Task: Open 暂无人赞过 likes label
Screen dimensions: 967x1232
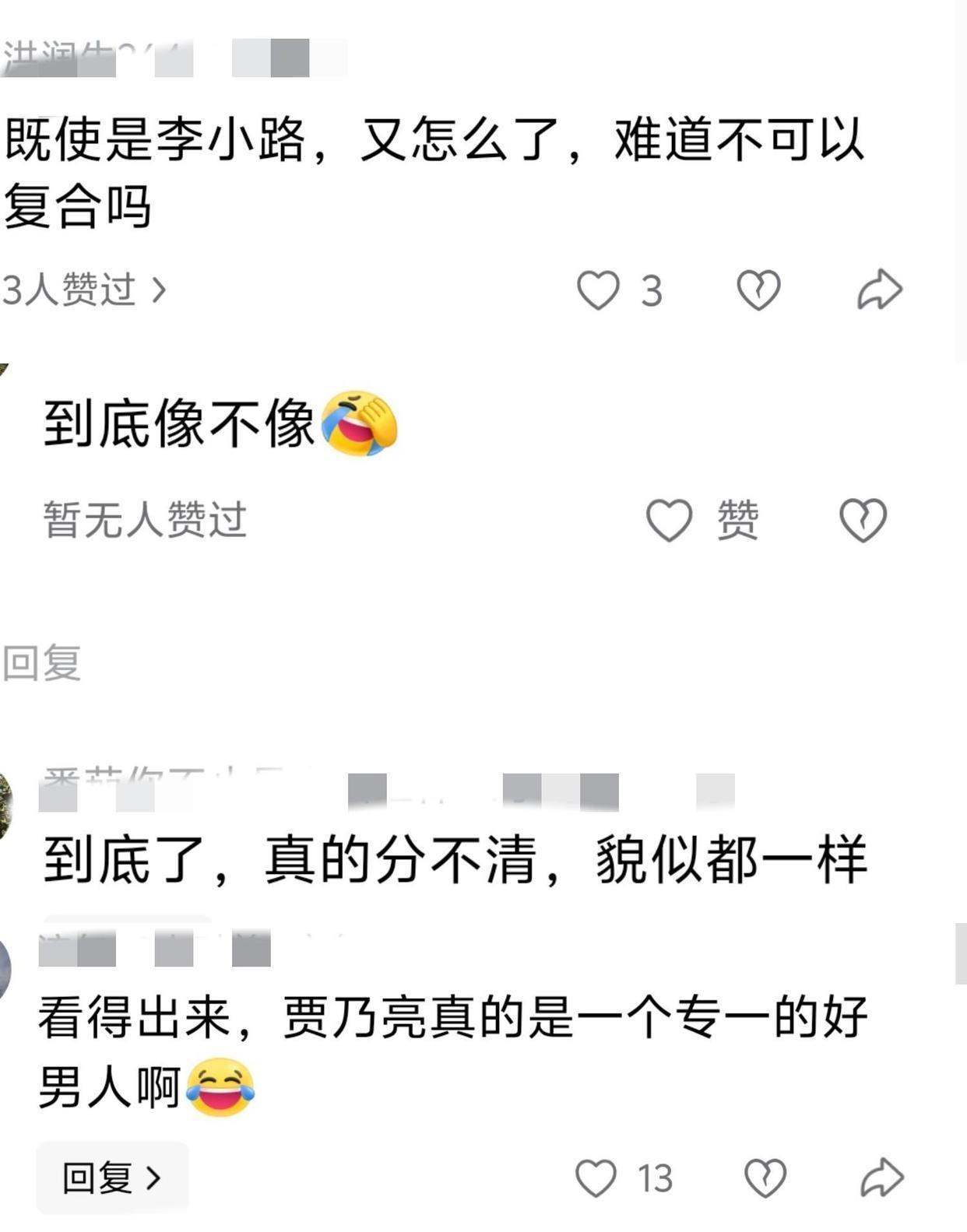Action: coord(145,519)
